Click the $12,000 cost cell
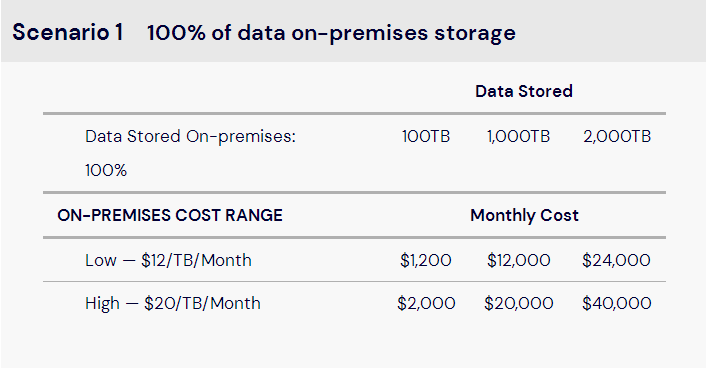Screen dimensions: 706x368 coord(518,260)
